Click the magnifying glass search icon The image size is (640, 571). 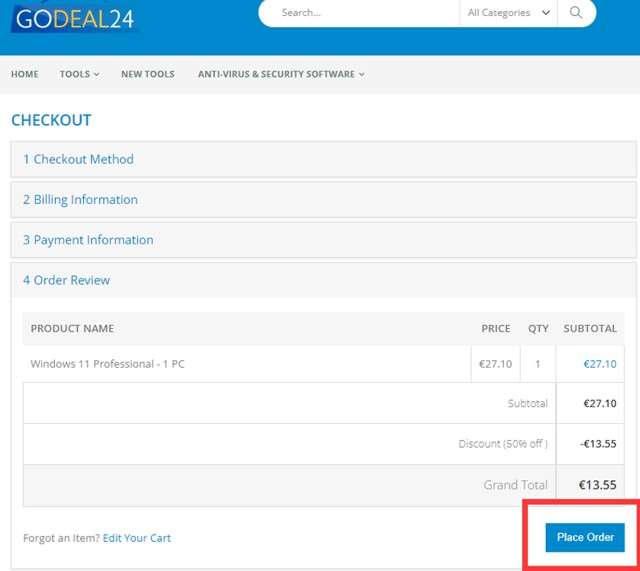coord(576,13)
